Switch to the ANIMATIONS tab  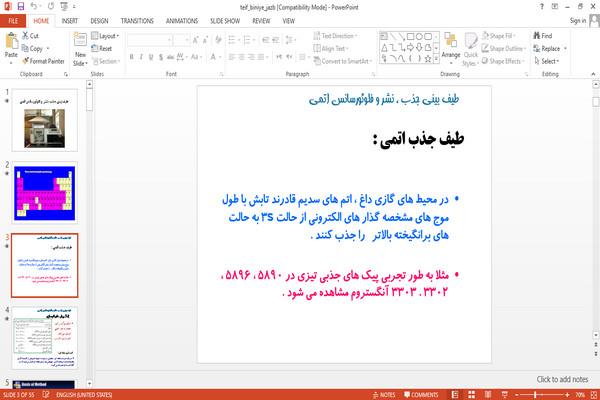tap(182, 21)
